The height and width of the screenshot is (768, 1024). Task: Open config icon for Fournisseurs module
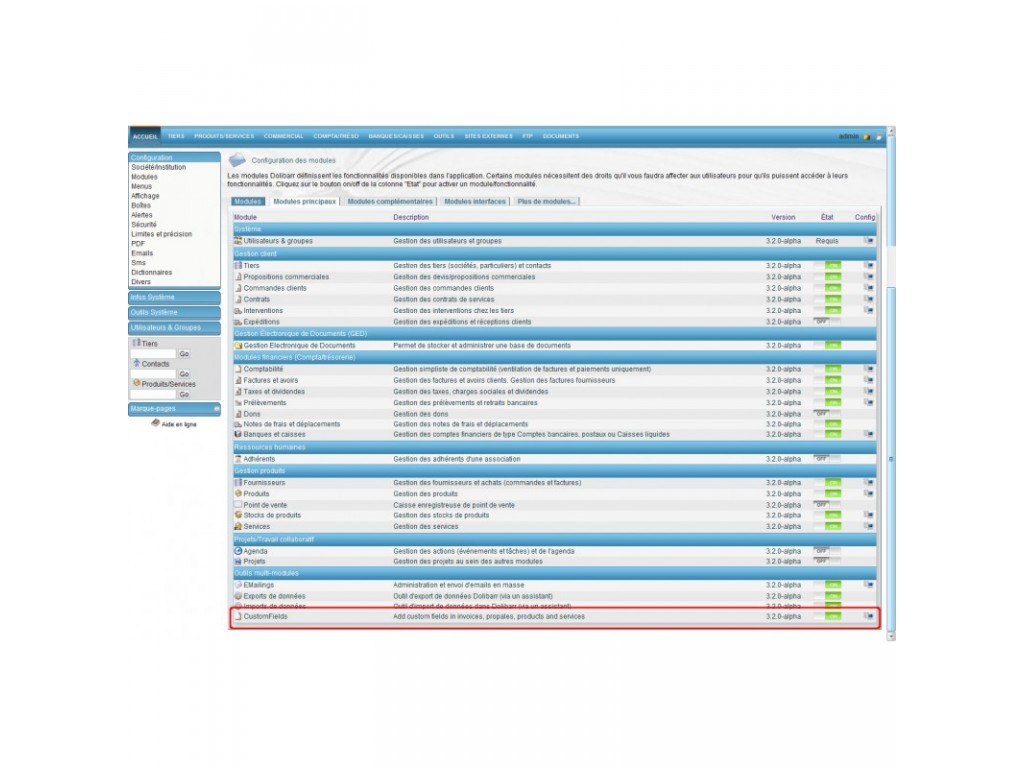click(x=869, y=483)
